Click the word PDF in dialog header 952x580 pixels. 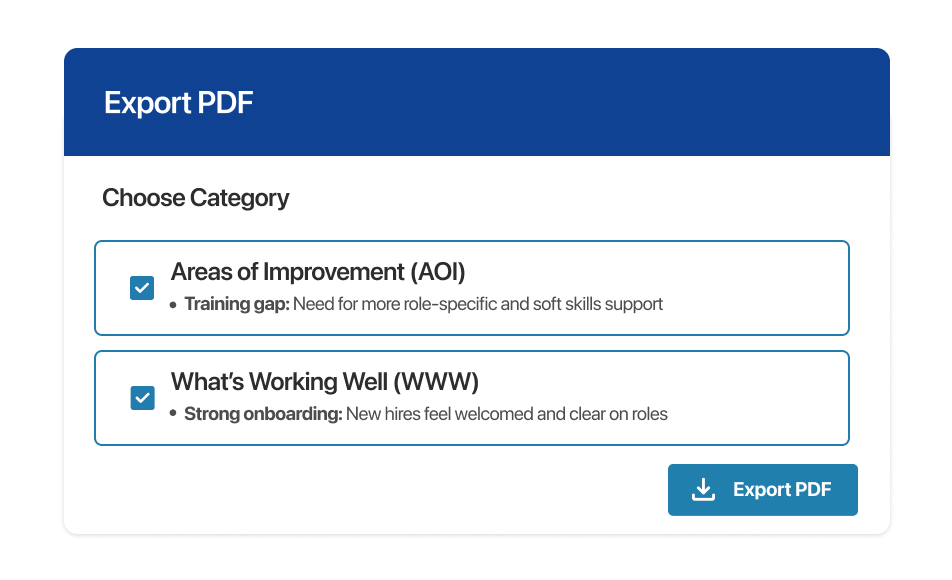pyautogui.click(x=225, y=102)
